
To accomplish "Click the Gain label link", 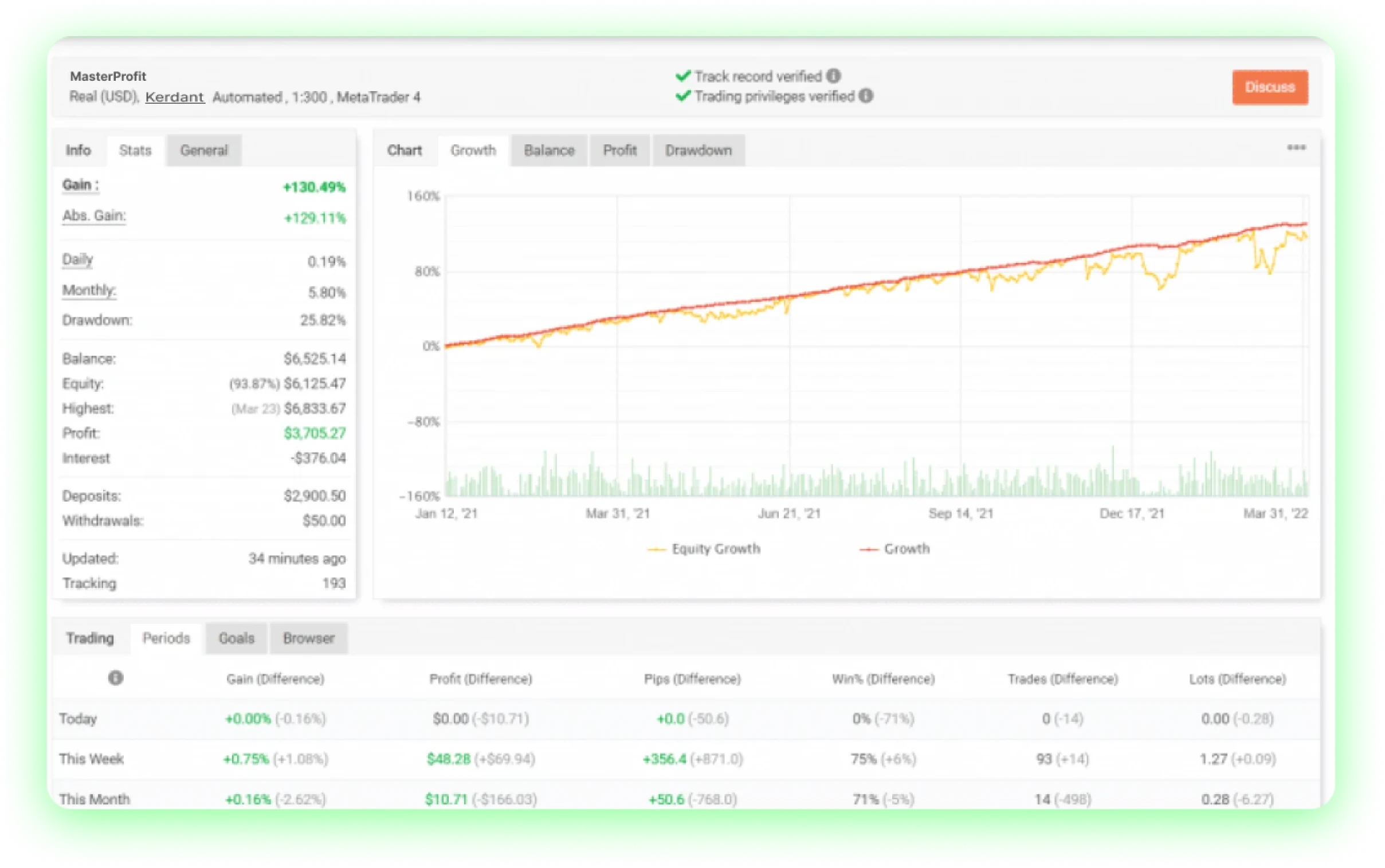I will 80,185.
